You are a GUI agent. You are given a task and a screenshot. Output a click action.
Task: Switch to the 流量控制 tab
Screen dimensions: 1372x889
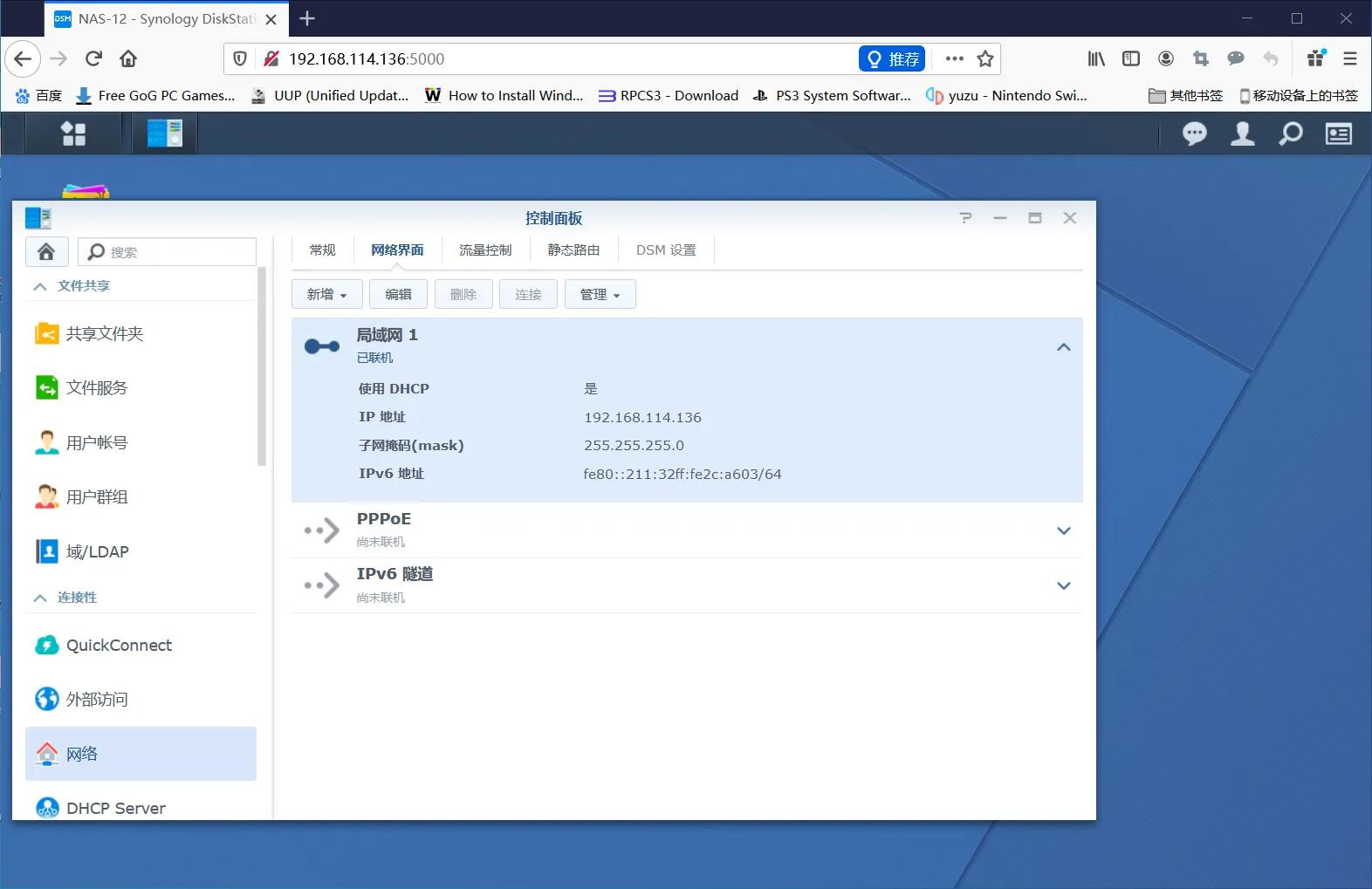485,250
